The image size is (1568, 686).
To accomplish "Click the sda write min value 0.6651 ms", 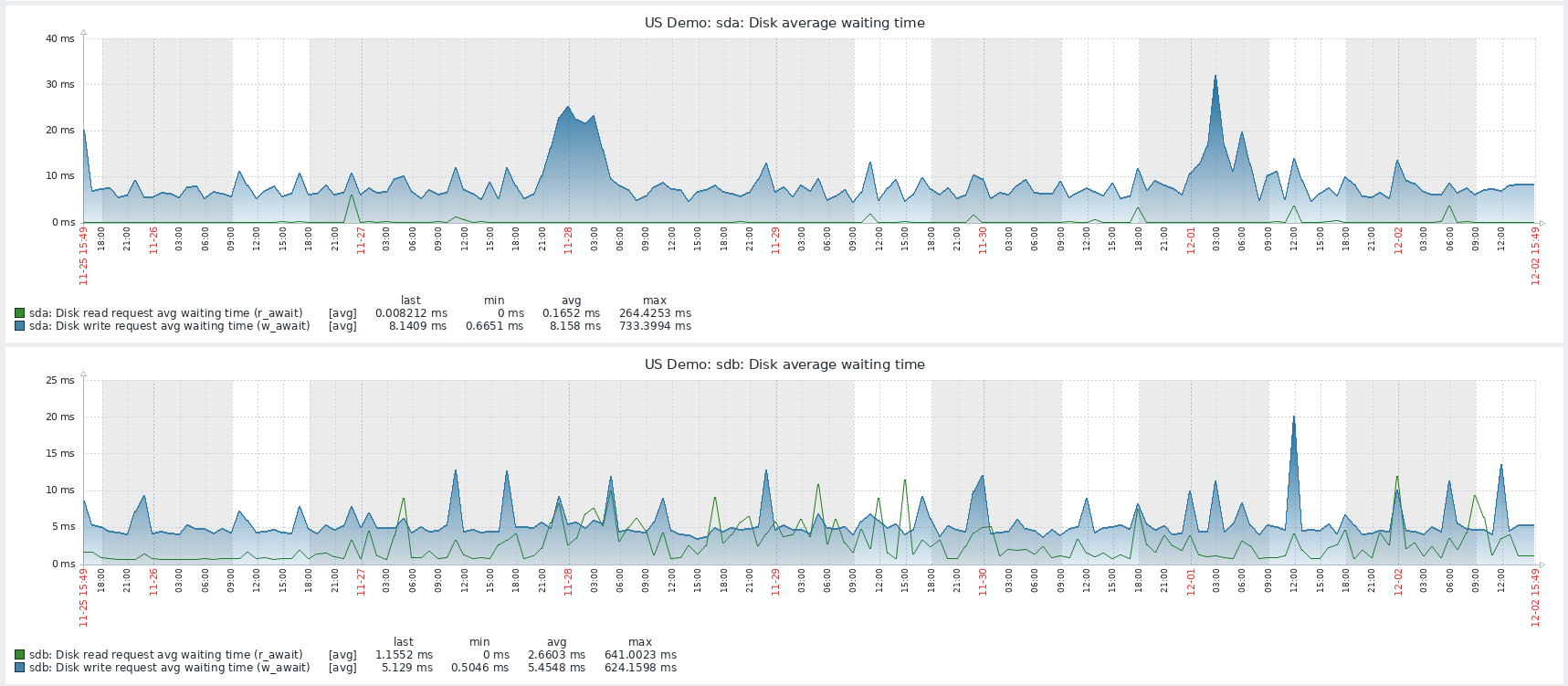I will (x=495, y=326).
